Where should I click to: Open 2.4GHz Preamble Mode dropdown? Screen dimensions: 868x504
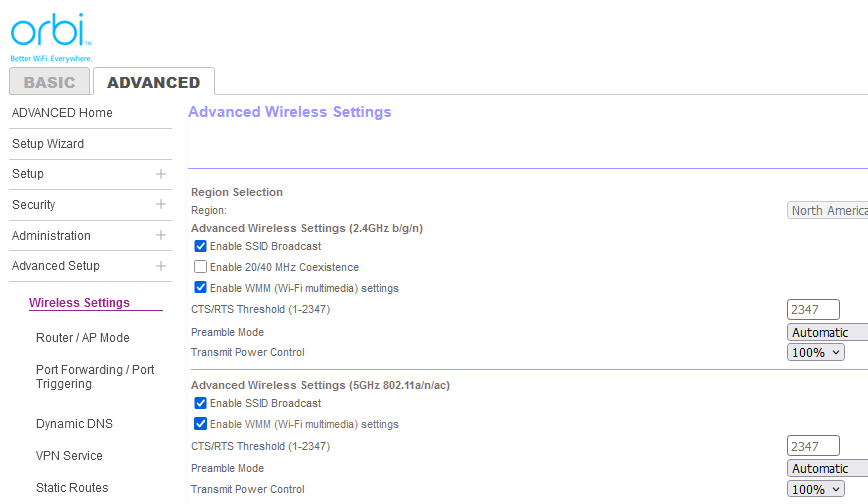(827, 332)
